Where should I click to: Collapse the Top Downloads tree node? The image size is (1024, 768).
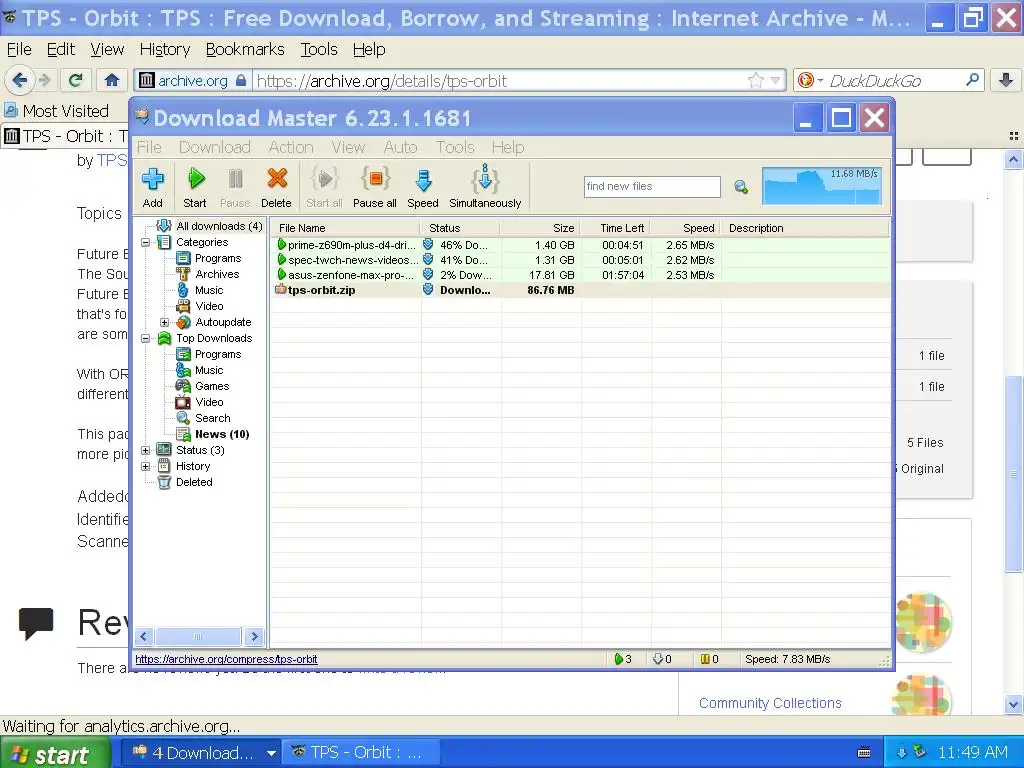146,338
